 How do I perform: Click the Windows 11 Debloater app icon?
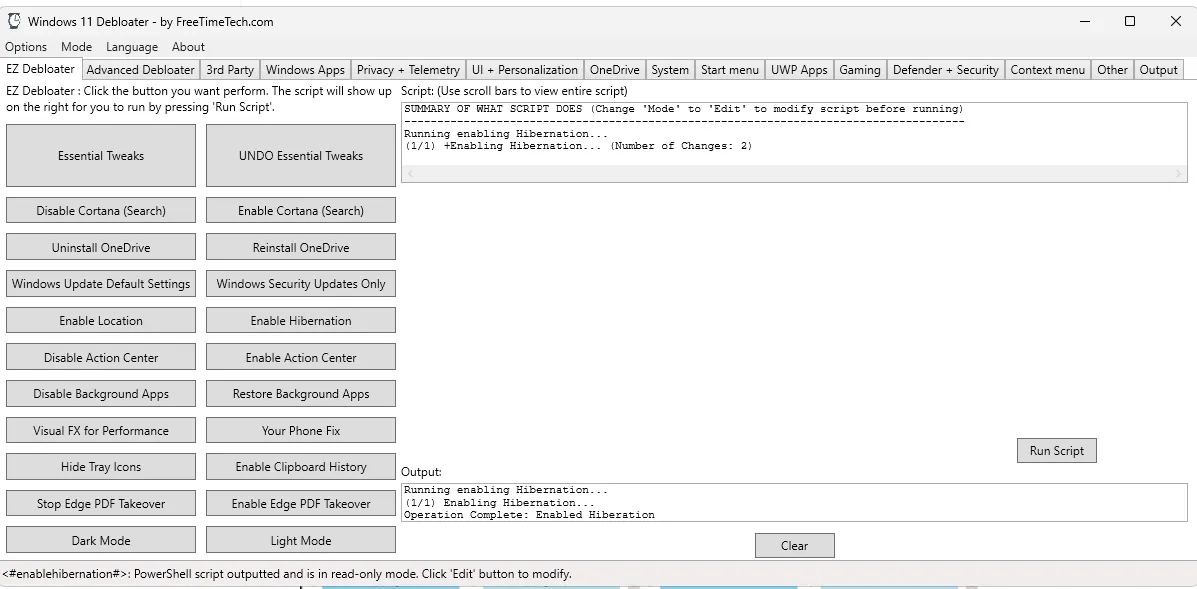[x=14, y=21]
